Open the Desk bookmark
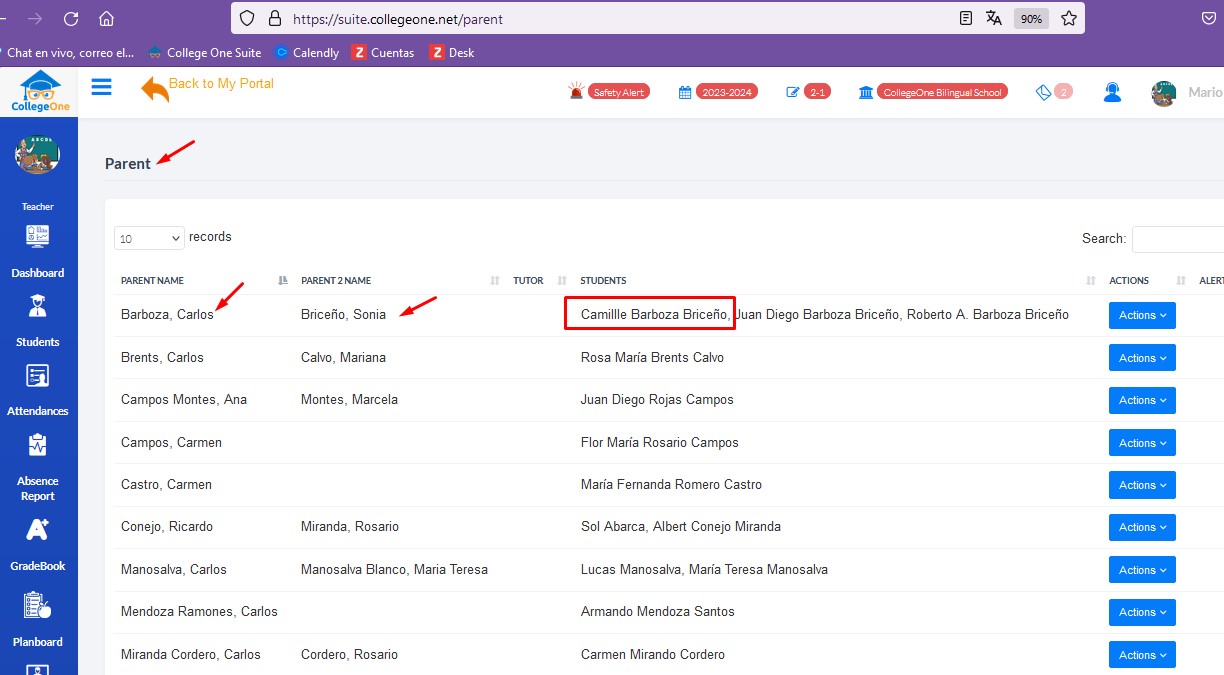The image size is (1224, 675). [x=452, y=53]
